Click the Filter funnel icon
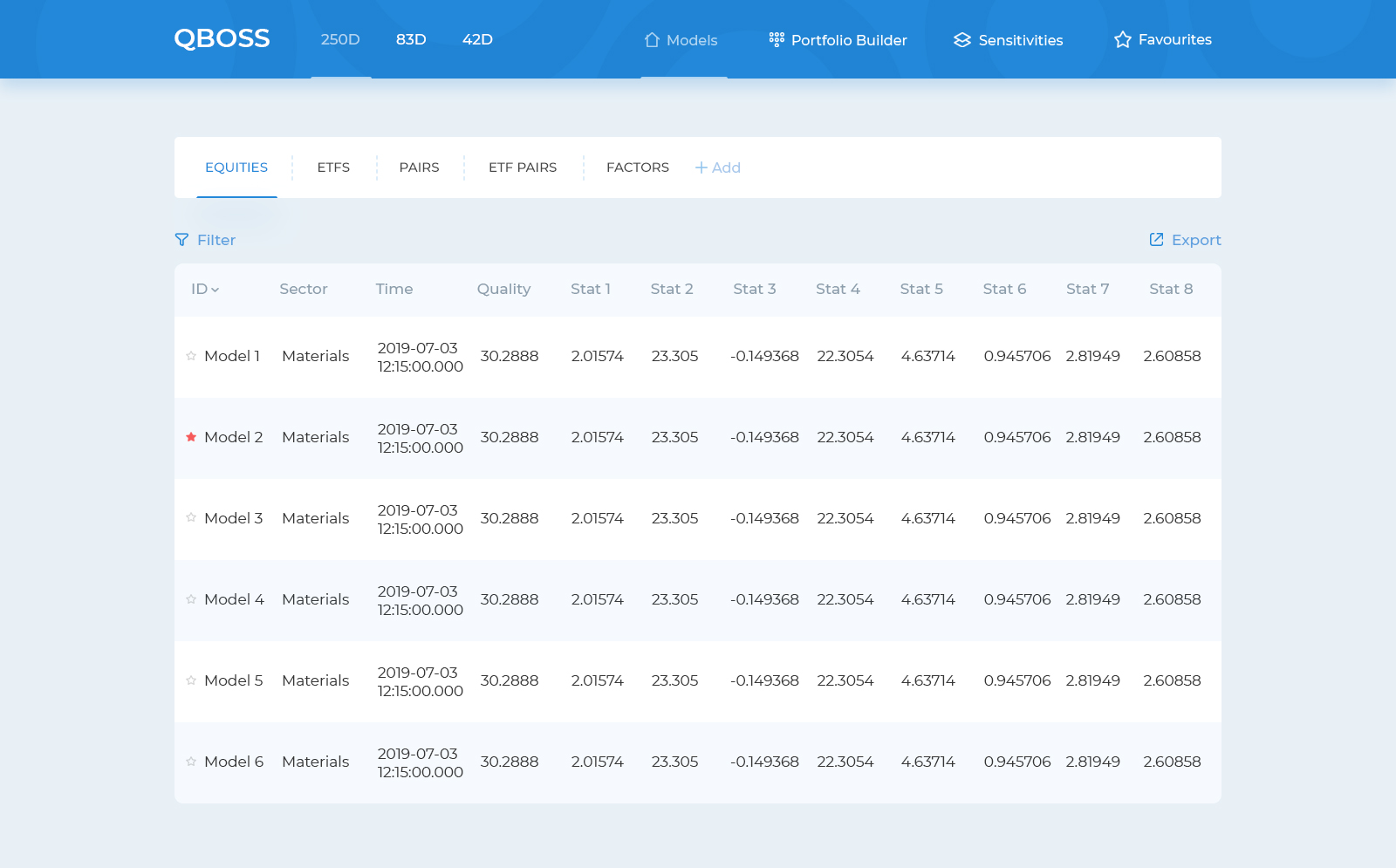1396x868 pixels. coord(181,240)
